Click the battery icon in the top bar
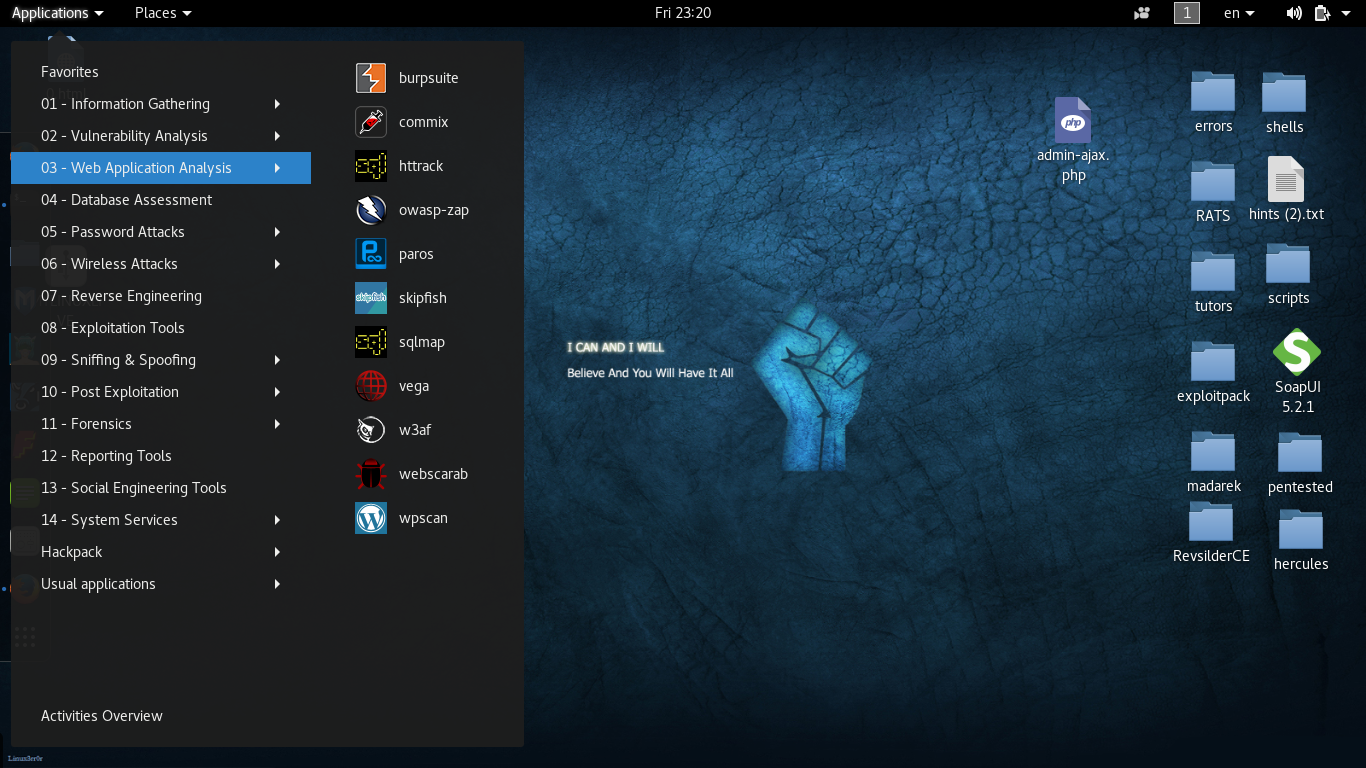The image size is (1366, 768). pos(1322,13)
